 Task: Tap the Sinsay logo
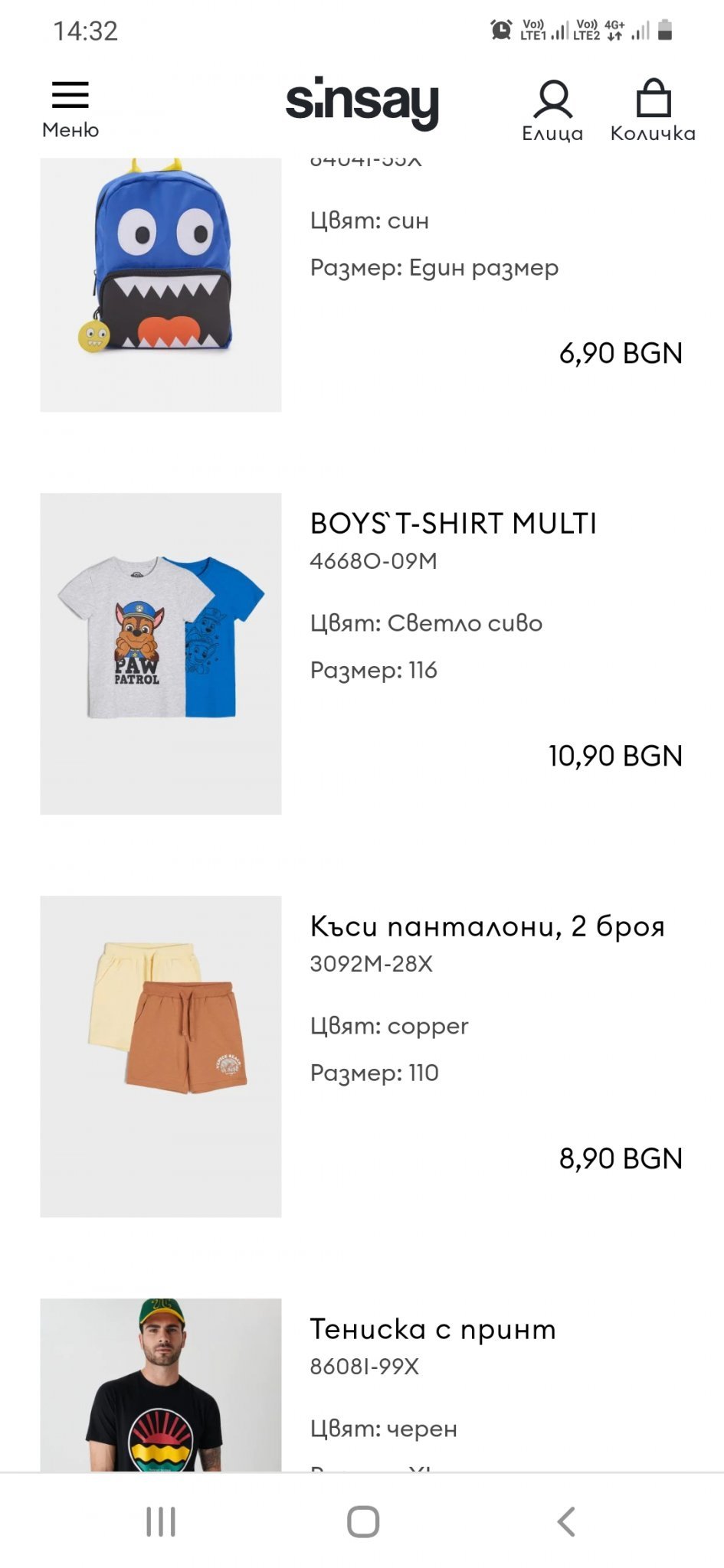(362, 103)
